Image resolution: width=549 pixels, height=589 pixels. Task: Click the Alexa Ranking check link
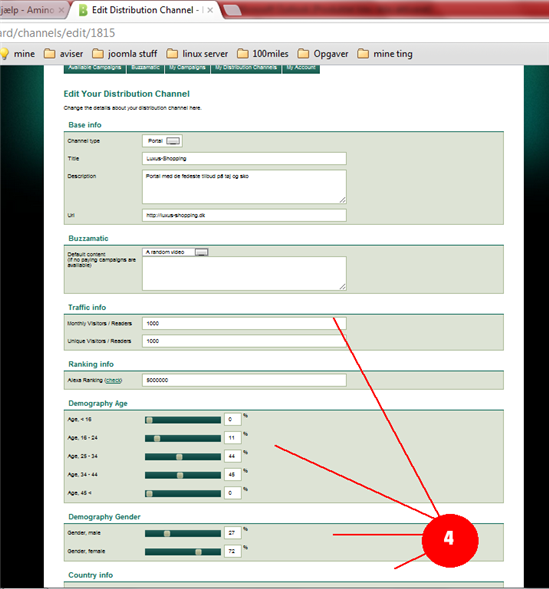pos(113,381)
